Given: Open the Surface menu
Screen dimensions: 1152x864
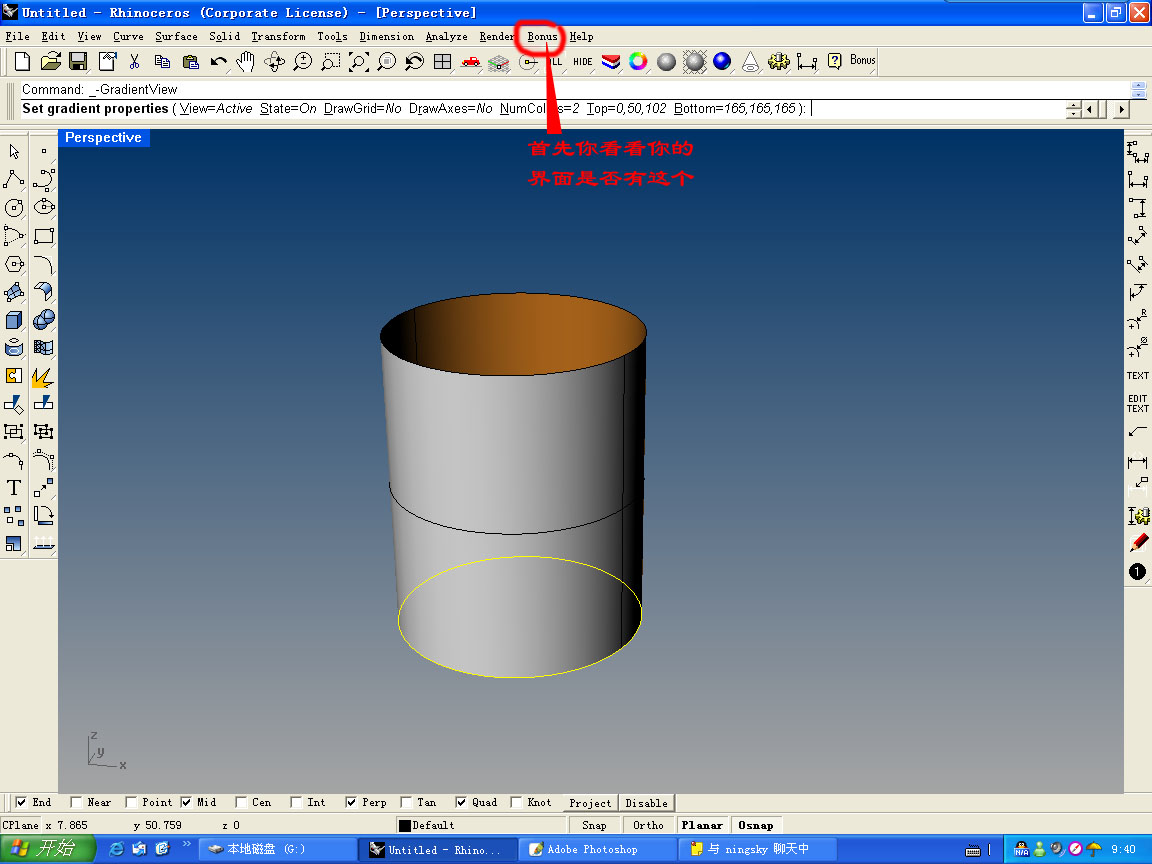Looking at the screenshot, I should [x=176, y=37].
